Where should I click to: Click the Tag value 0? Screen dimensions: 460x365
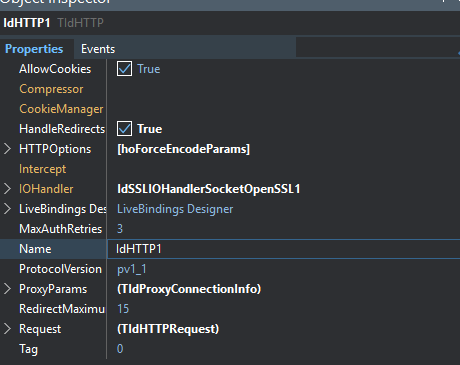(120, 349)
